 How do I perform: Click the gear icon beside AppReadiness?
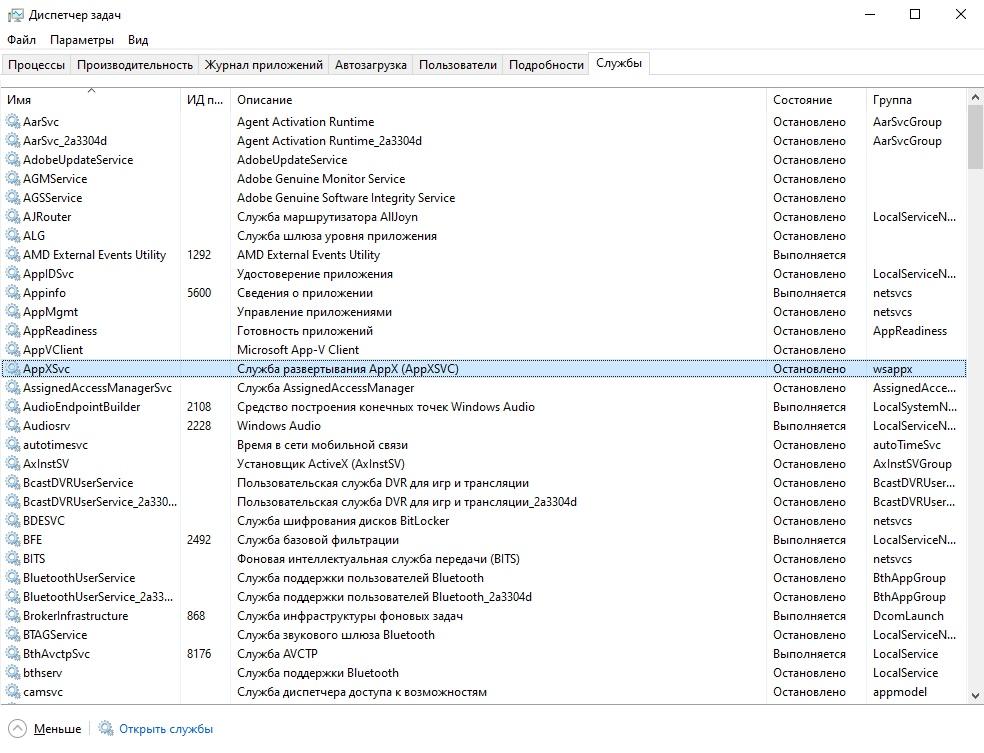13,330
